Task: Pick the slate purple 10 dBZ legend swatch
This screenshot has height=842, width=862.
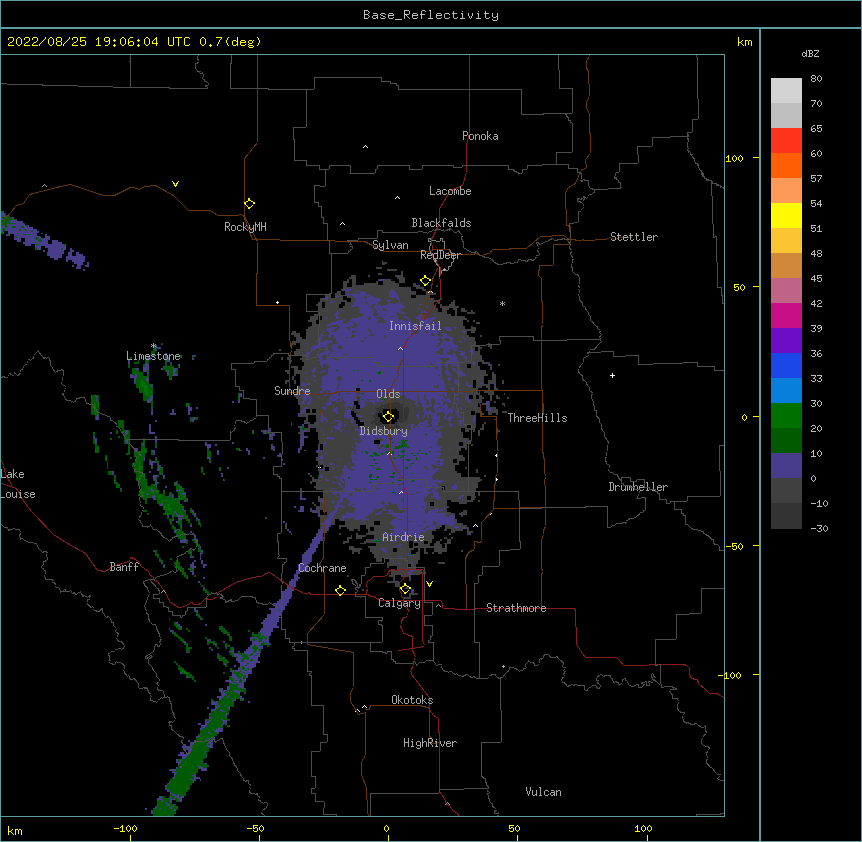Action: 786,465
